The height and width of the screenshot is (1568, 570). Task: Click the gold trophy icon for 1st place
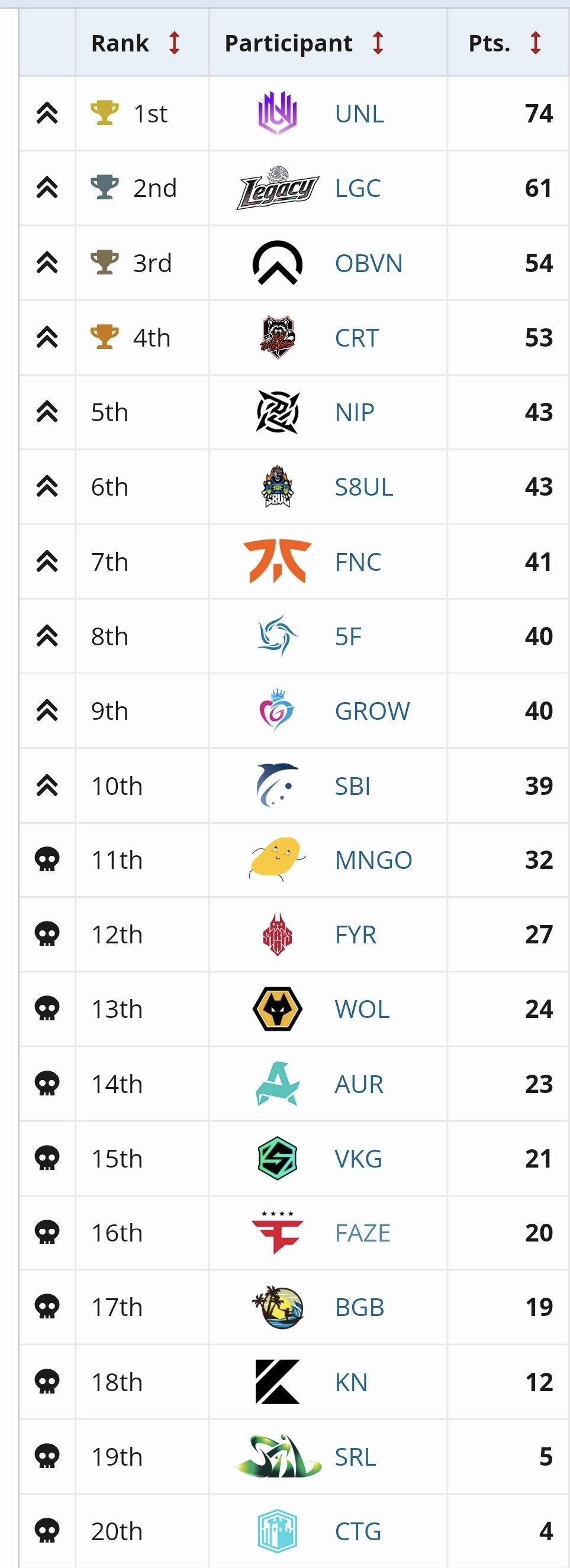pyautogui.click(x=104, y=113)
